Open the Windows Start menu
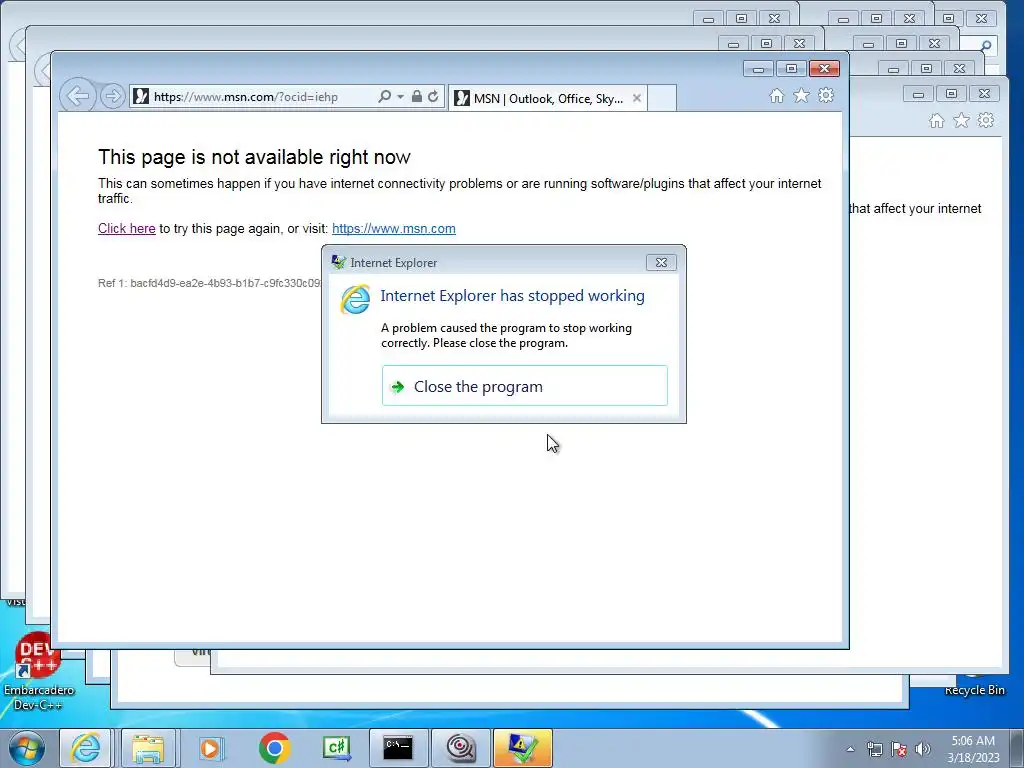Screen dimensions: 1024x768 tap(26, 748)
